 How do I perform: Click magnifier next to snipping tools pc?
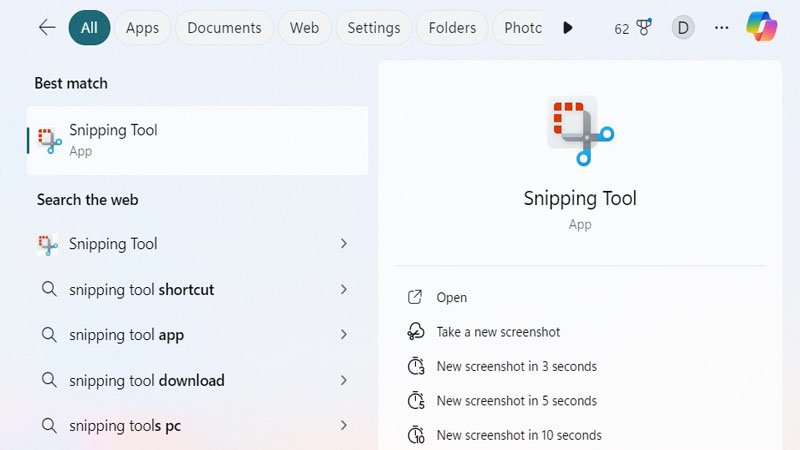tap(49, 426)
